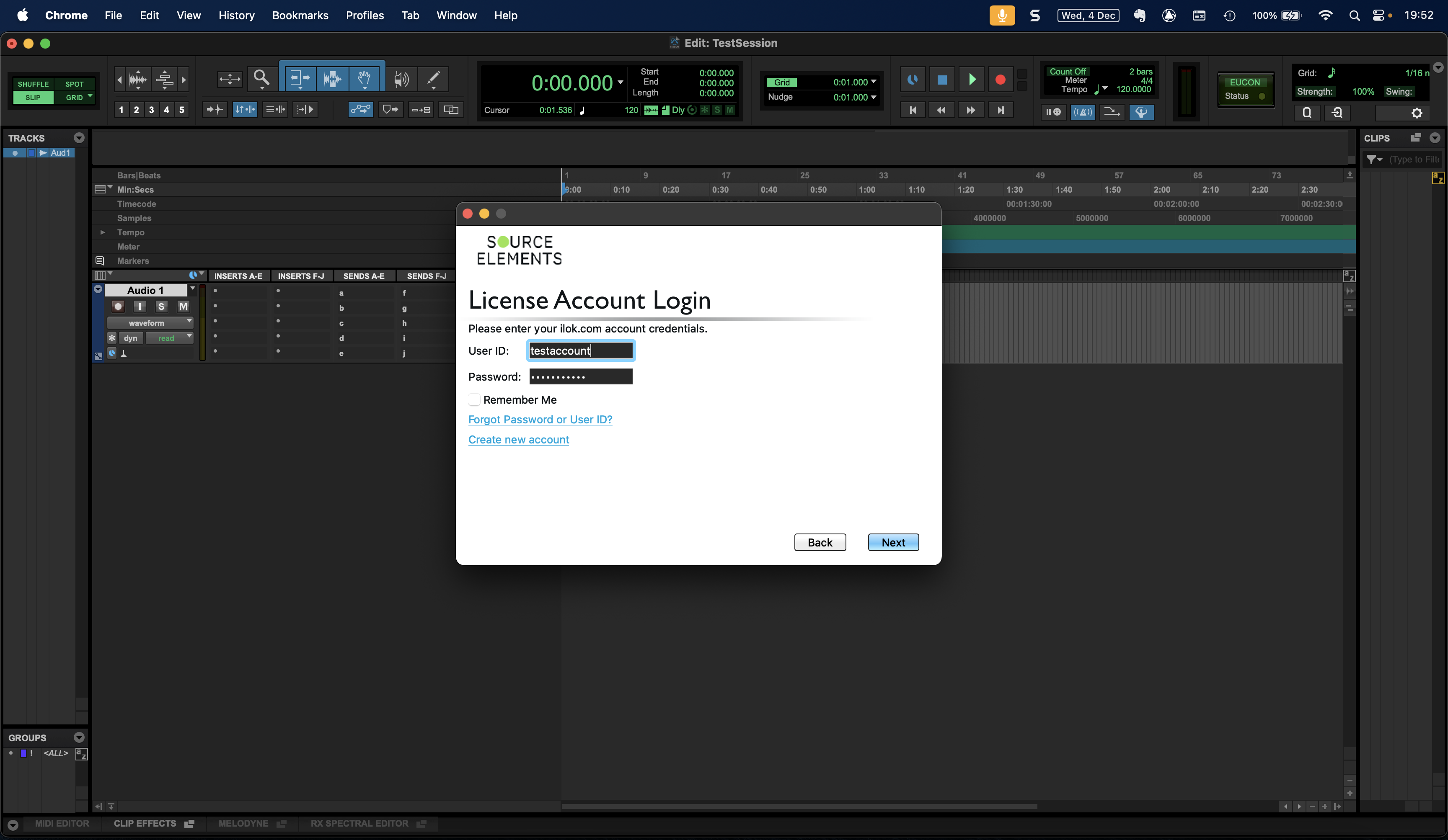
Task: Click the red Record transport button
Action: (1001, 80)
